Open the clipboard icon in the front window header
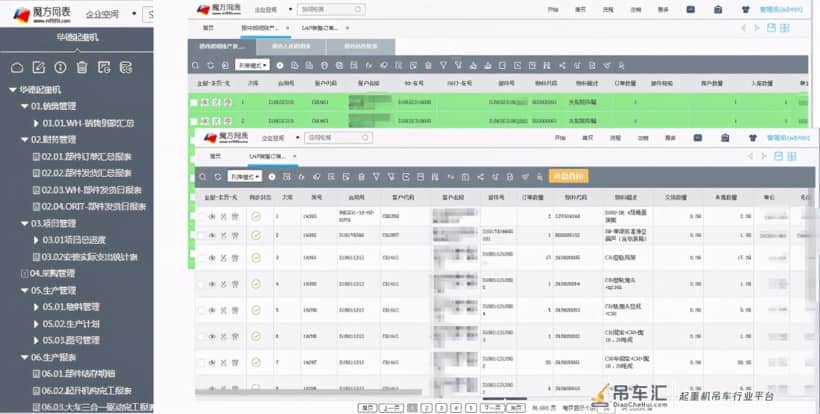This screenshot has width=820, height=414. point(725,138)
